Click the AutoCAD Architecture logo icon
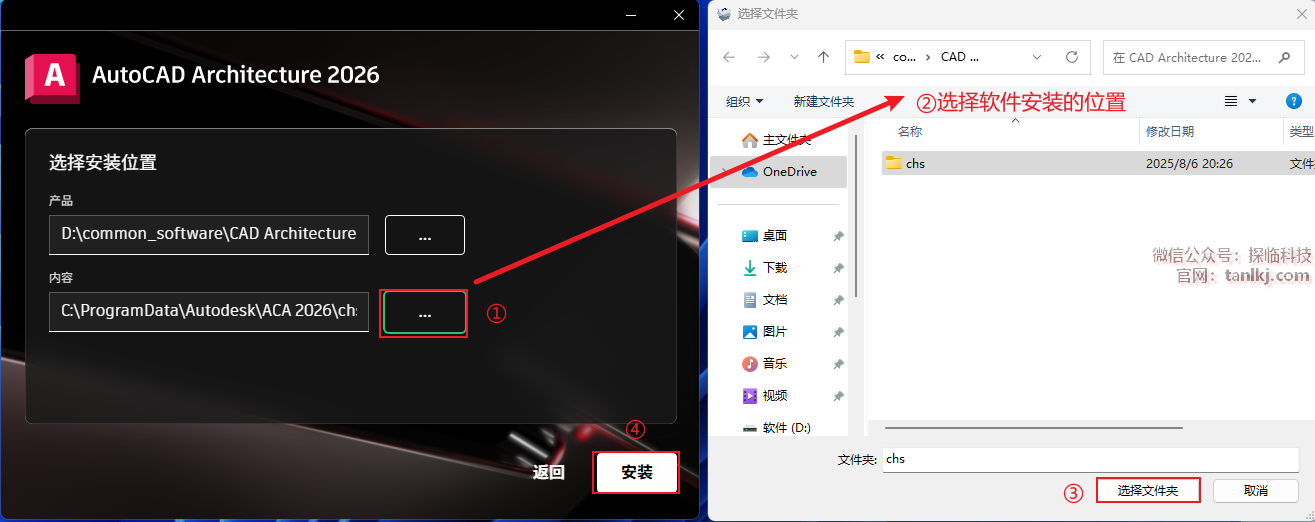Screen dimensions: 1315x522 [x=52, y=78]
